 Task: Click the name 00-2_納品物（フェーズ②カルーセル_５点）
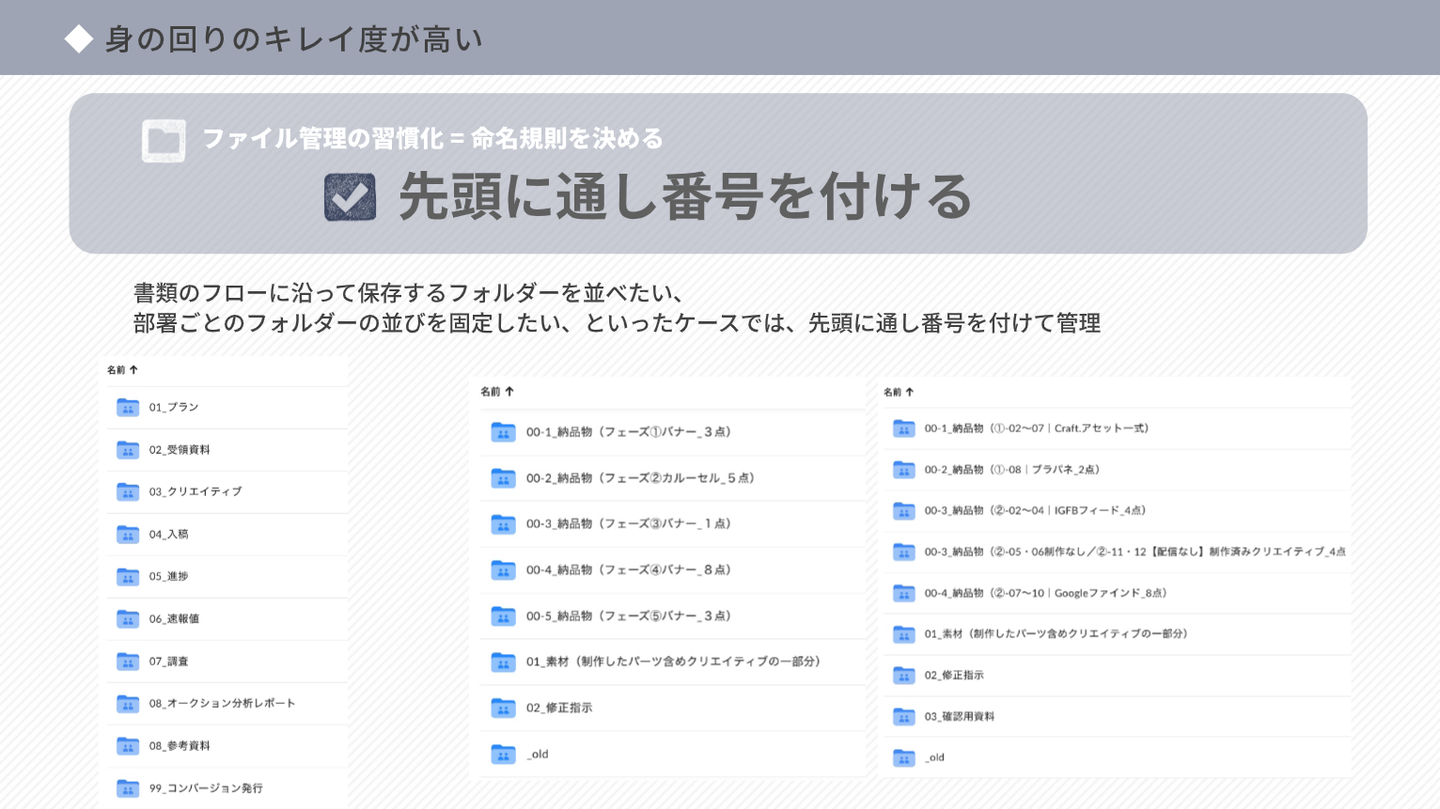point(641,478)
